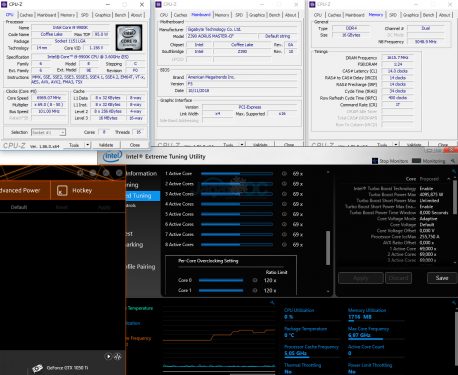
Task: Click the Memory Utilization value 1716 MB
Action: pyautogui.click(x=360, y=317)
